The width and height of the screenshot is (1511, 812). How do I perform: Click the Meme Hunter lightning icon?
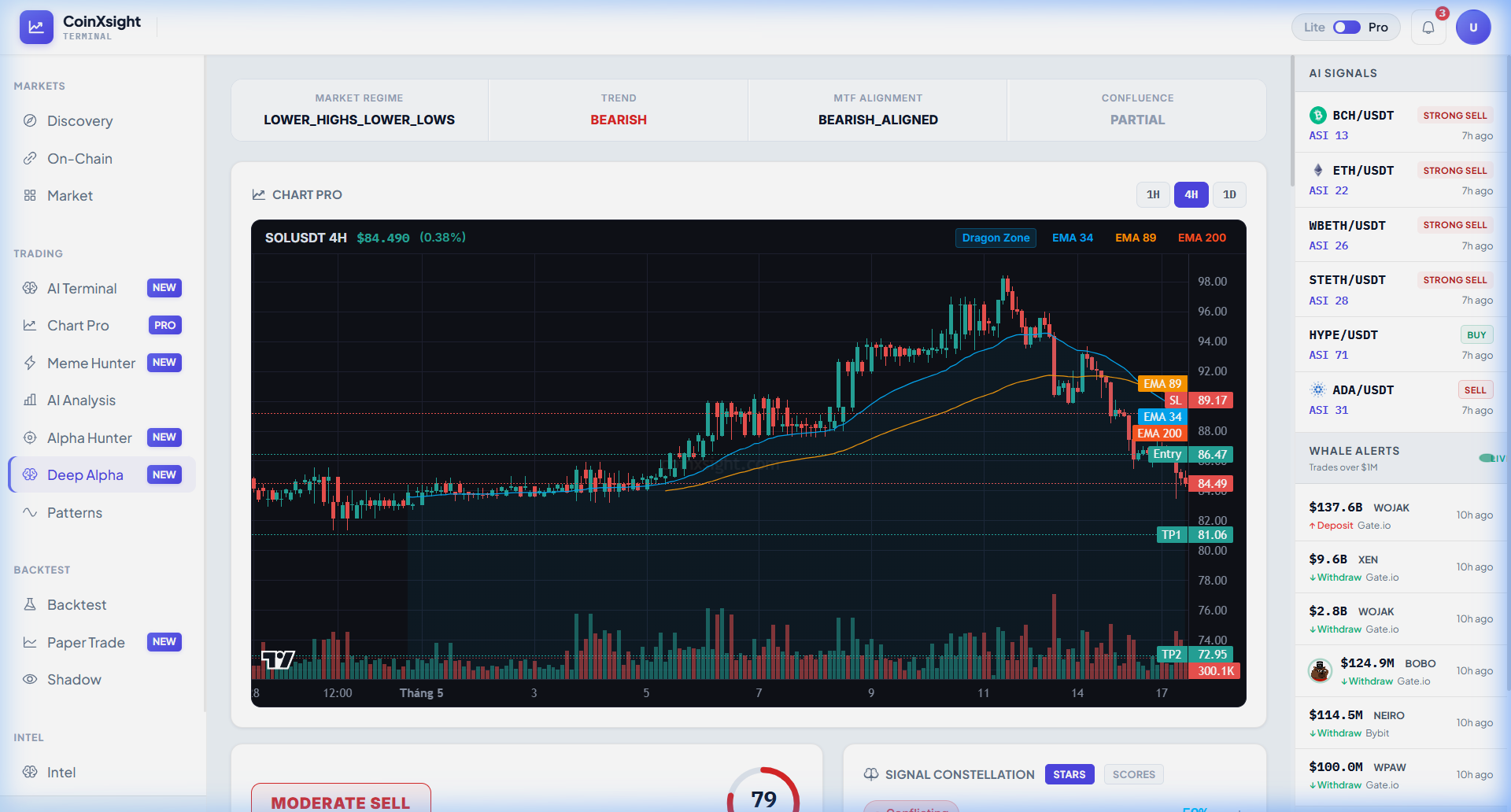(x=30, y=363)
